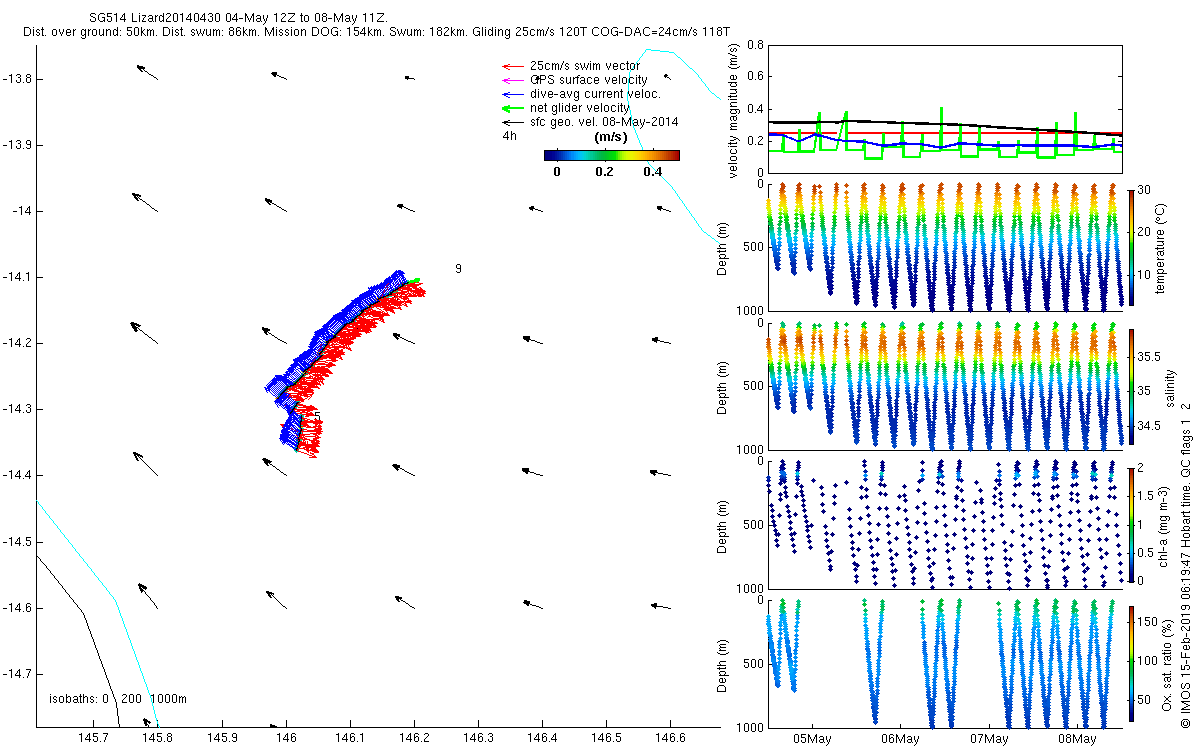
Task: Click the 4h label under the legend
Action: coord(509,136)
